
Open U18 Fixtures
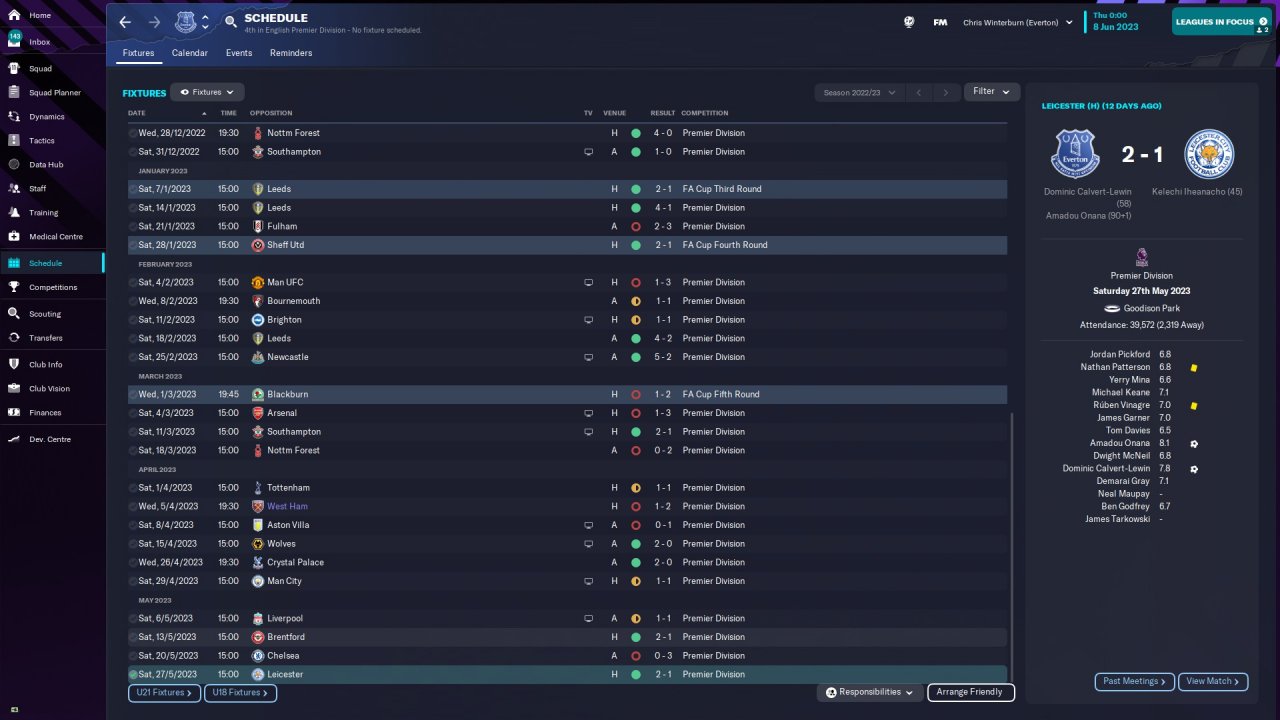coord(240,692)
